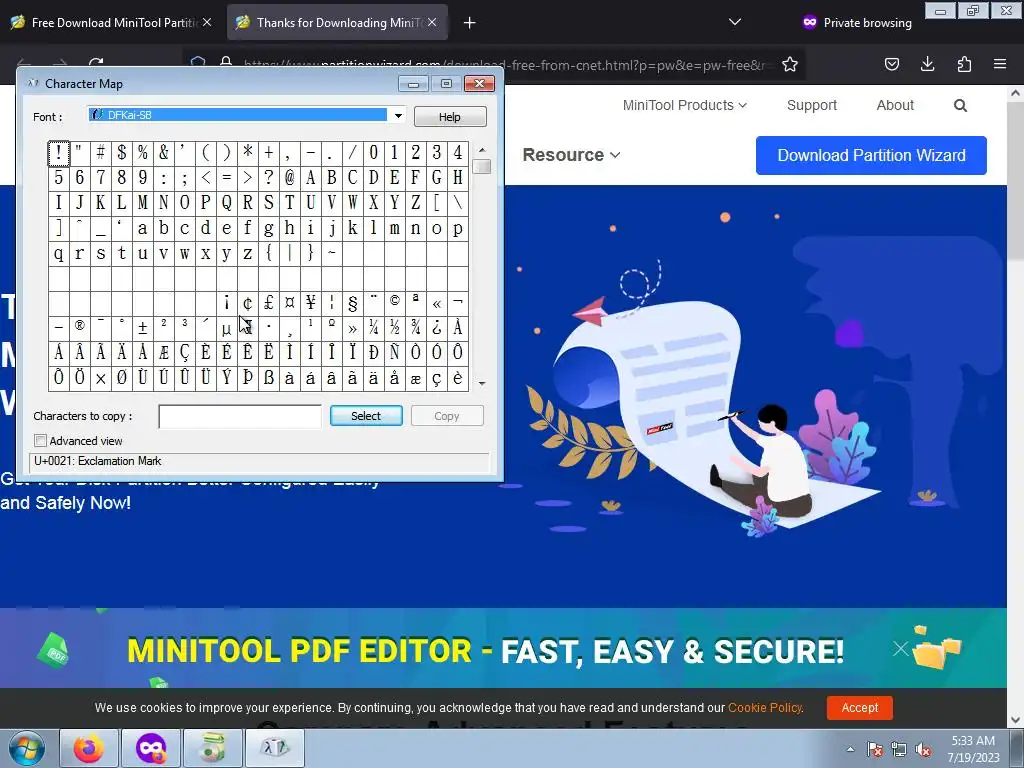Open the Cookie Policy link
The width and height of the screenshot is (1024, 768).
pos(765,708)
